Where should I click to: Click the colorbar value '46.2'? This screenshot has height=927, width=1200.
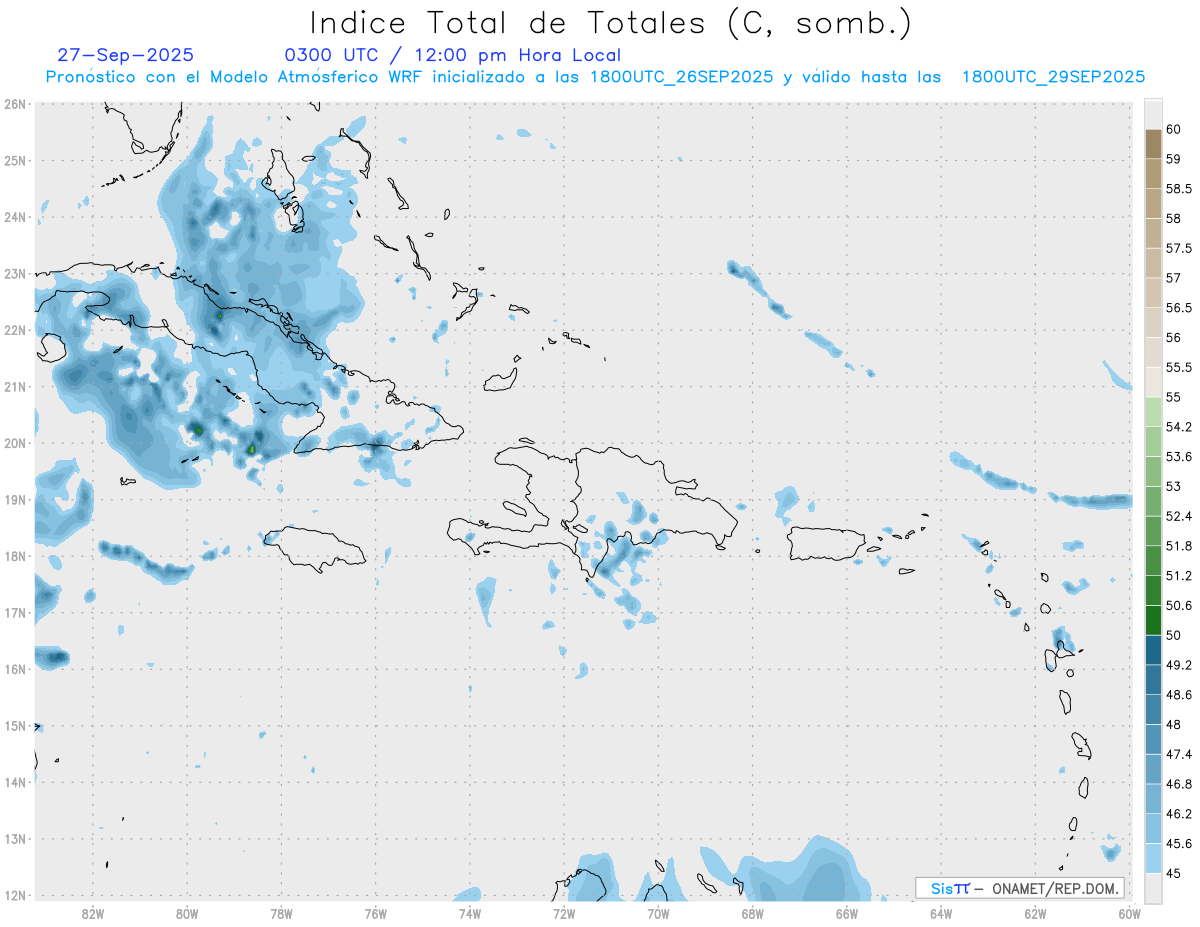click(1178, 813)
